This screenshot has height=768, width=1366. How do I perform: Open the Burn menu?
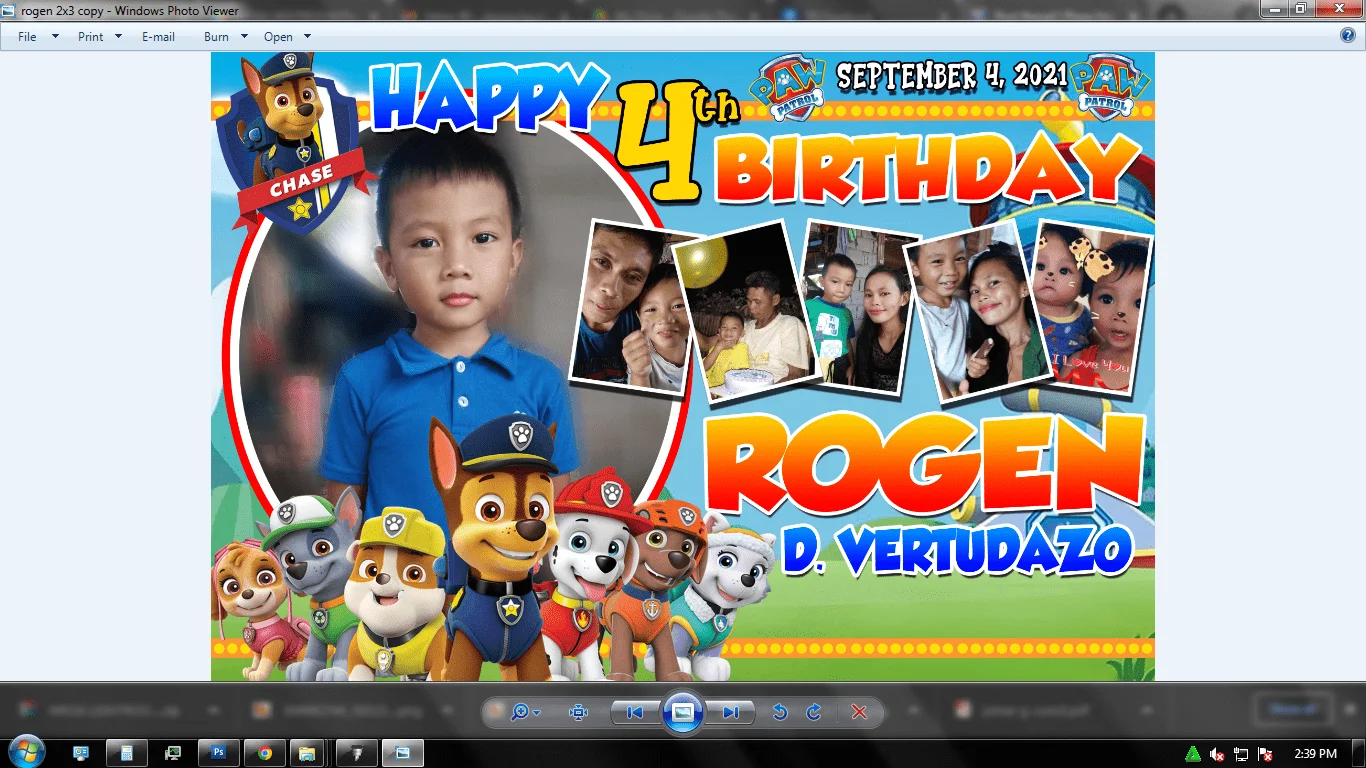[216, 36]
